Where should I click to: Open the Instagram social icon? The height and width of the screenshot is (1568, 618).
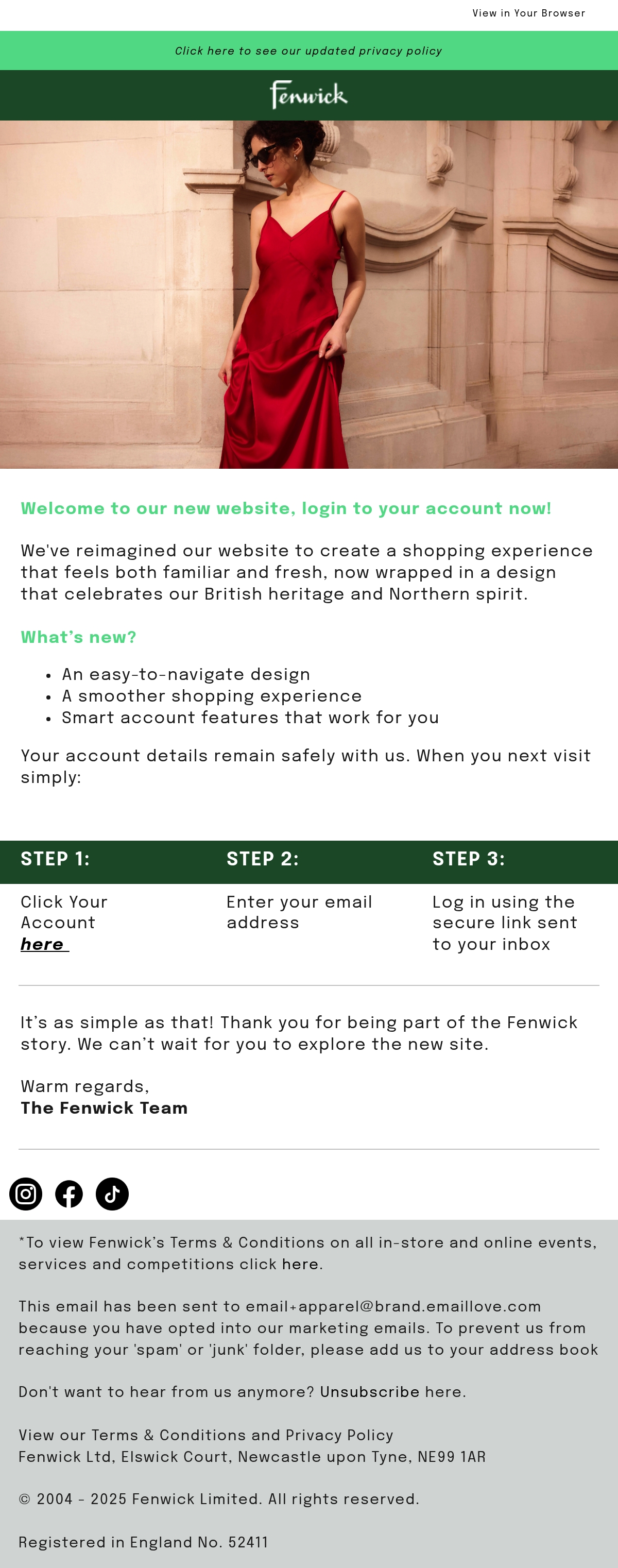click(x=26, y=1194)
